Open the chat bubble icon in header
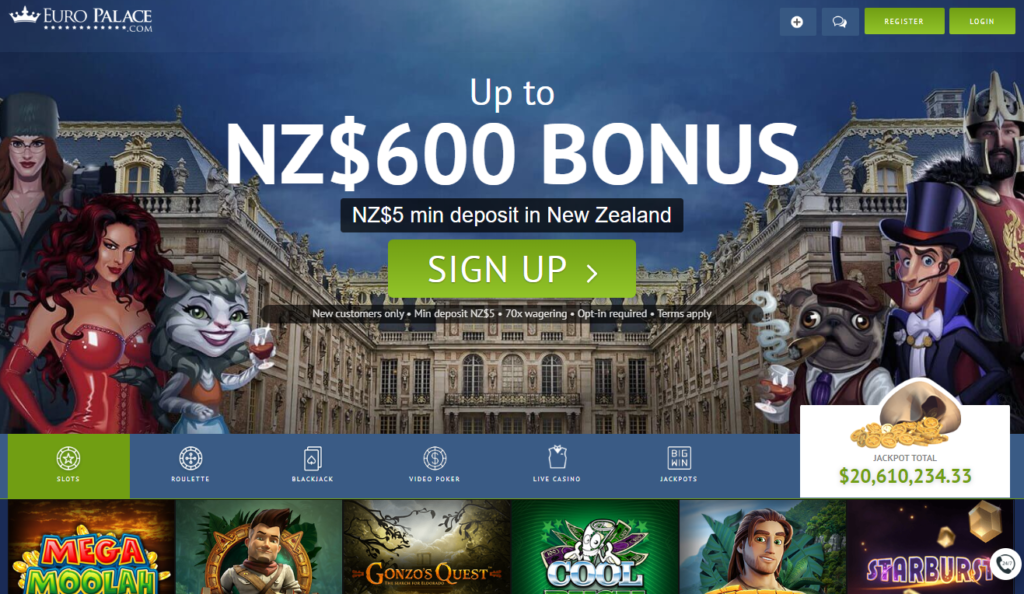The height and width of the screenshot is (594, 1024). tap(840, 22)
